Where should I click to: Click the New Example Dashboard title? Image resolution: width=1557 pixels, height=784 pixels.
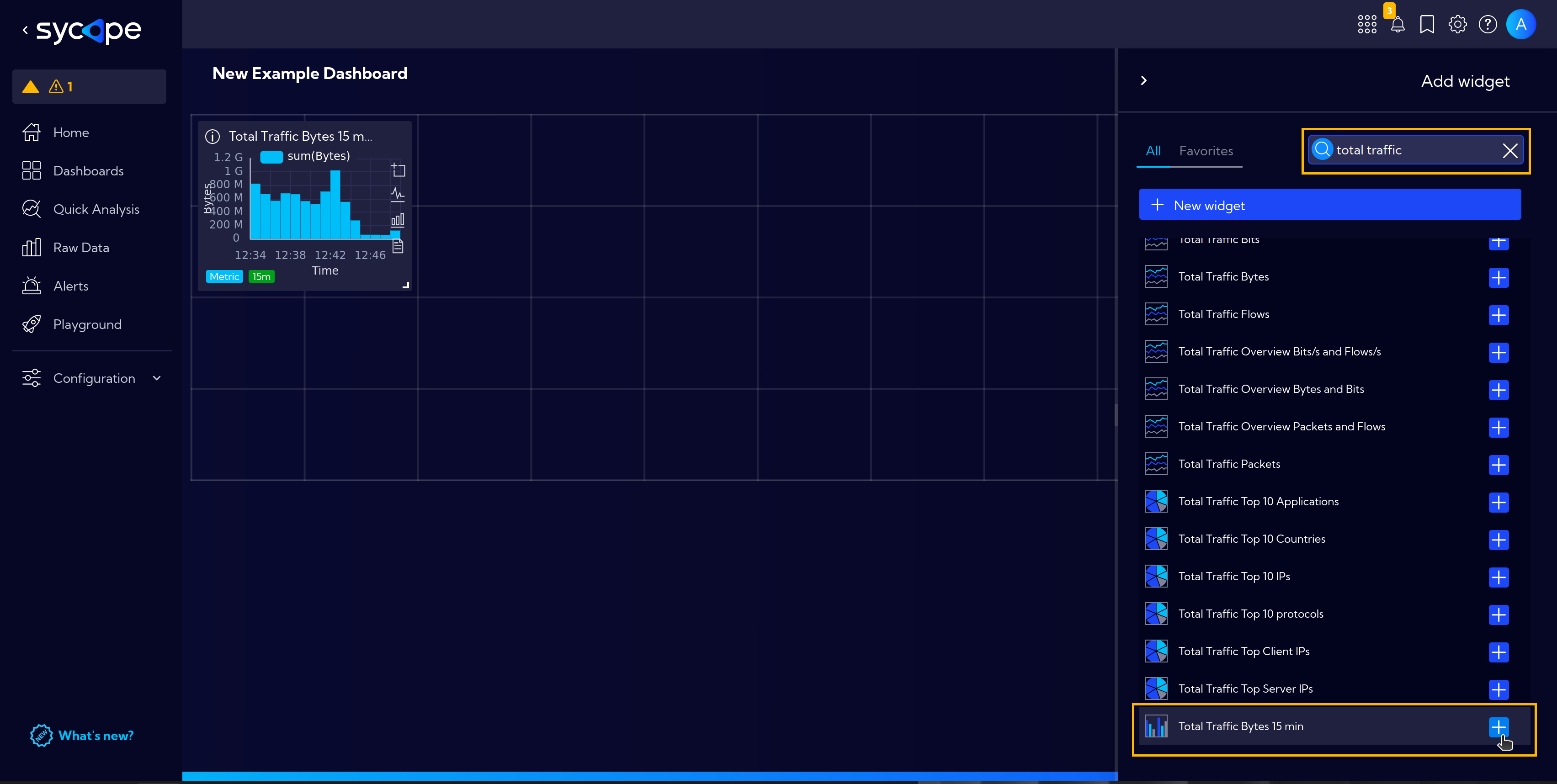309,74
